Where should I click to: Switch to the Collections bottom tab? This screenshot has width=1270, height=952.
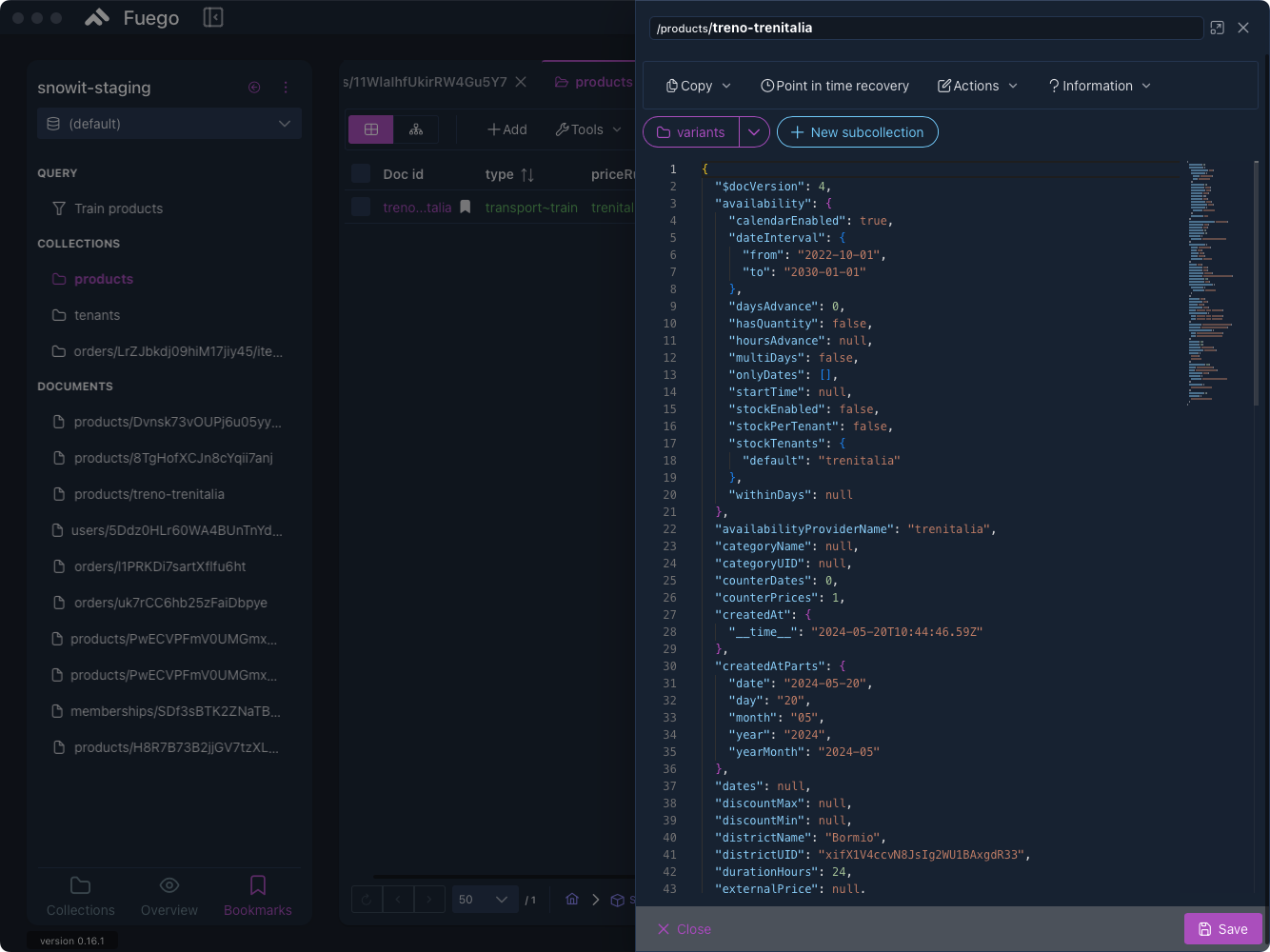(x=81, y=897)
